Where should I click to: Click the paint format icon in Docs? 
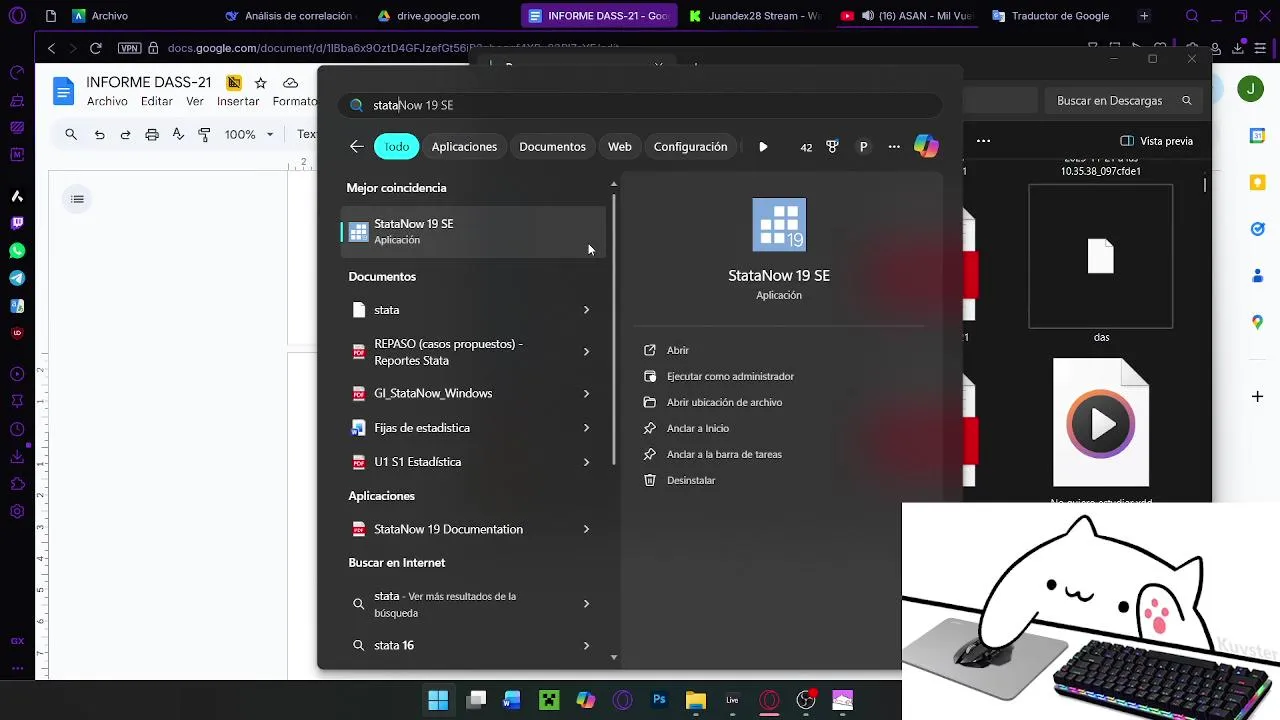point(204,134)
